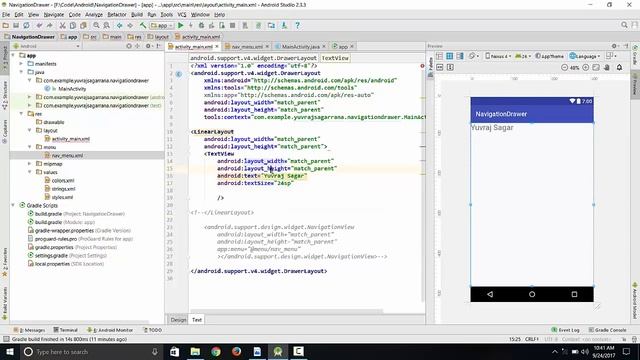Click the Redo toolbar icon

[x=49, y=25]
